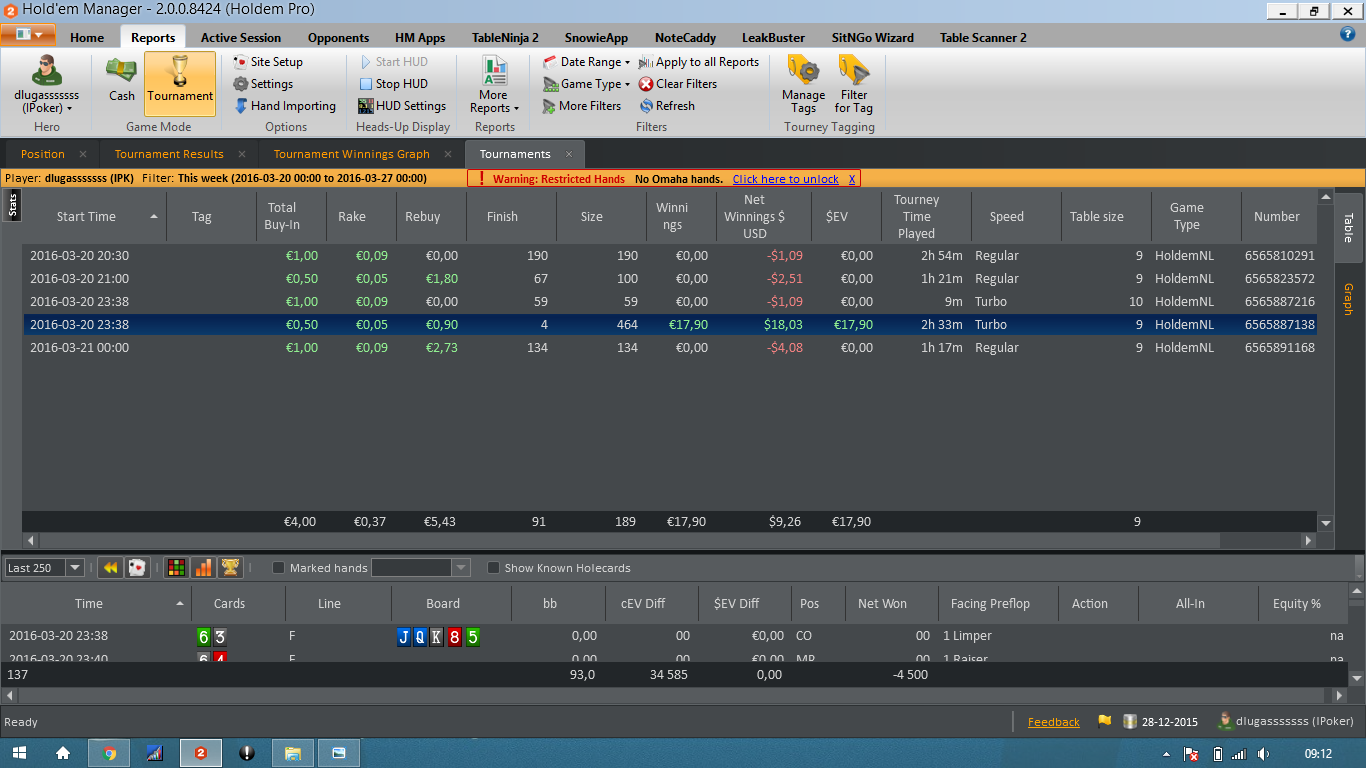
Task: Open the More Reports dropdown
Action: point(495,84)
